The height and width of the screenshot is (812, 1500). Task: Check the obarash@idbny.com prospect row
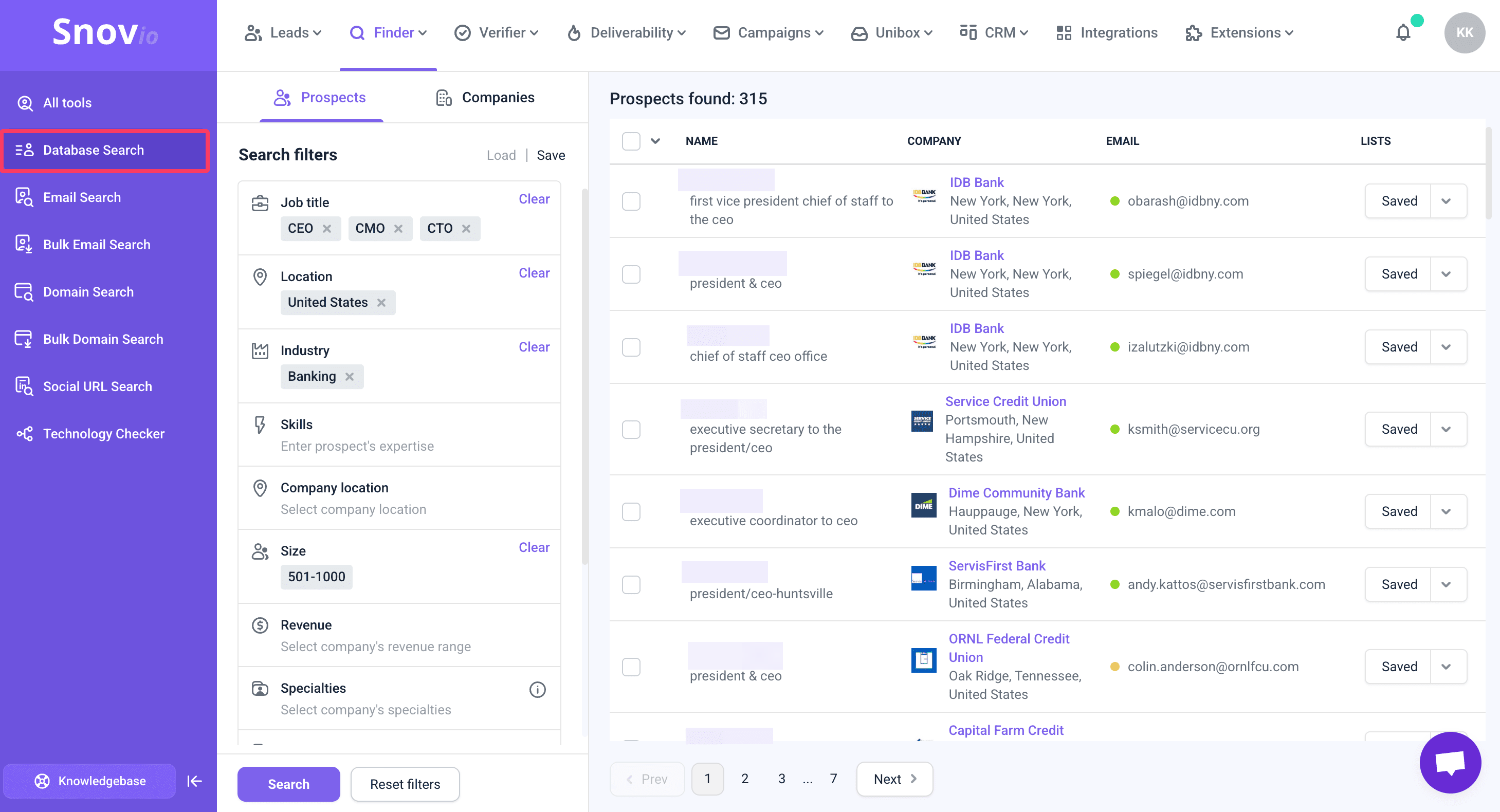tap(631, 201)
